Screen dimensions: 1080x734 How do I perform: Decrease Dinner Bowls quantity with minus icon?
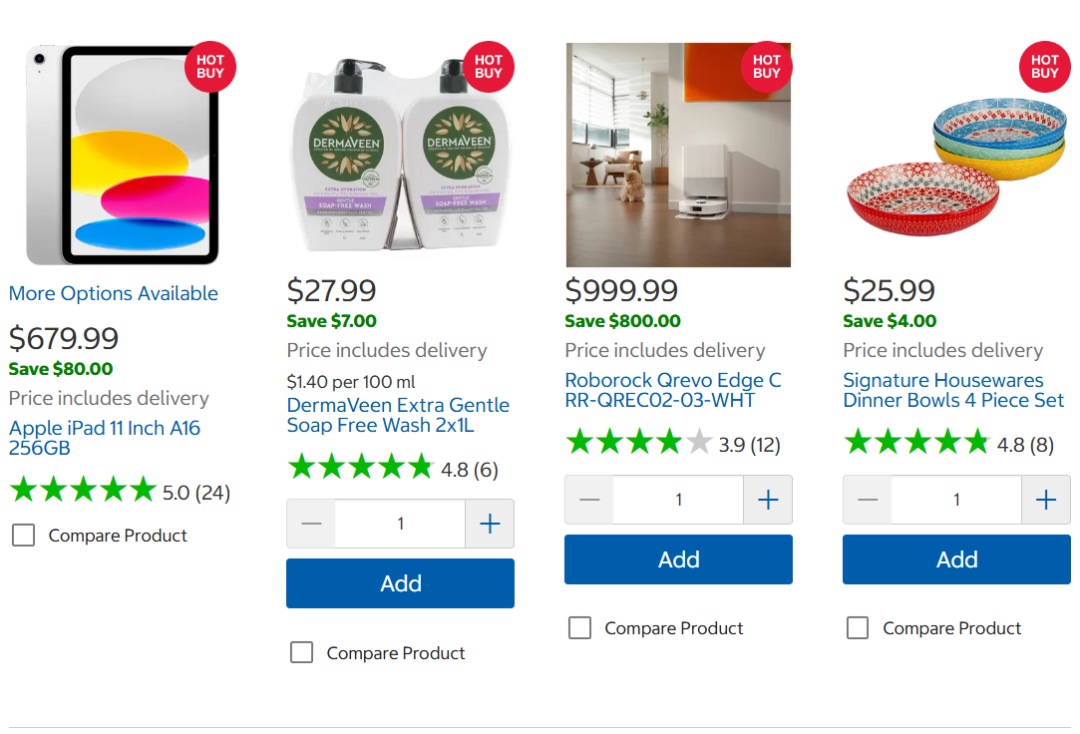(x=868, y=500)
